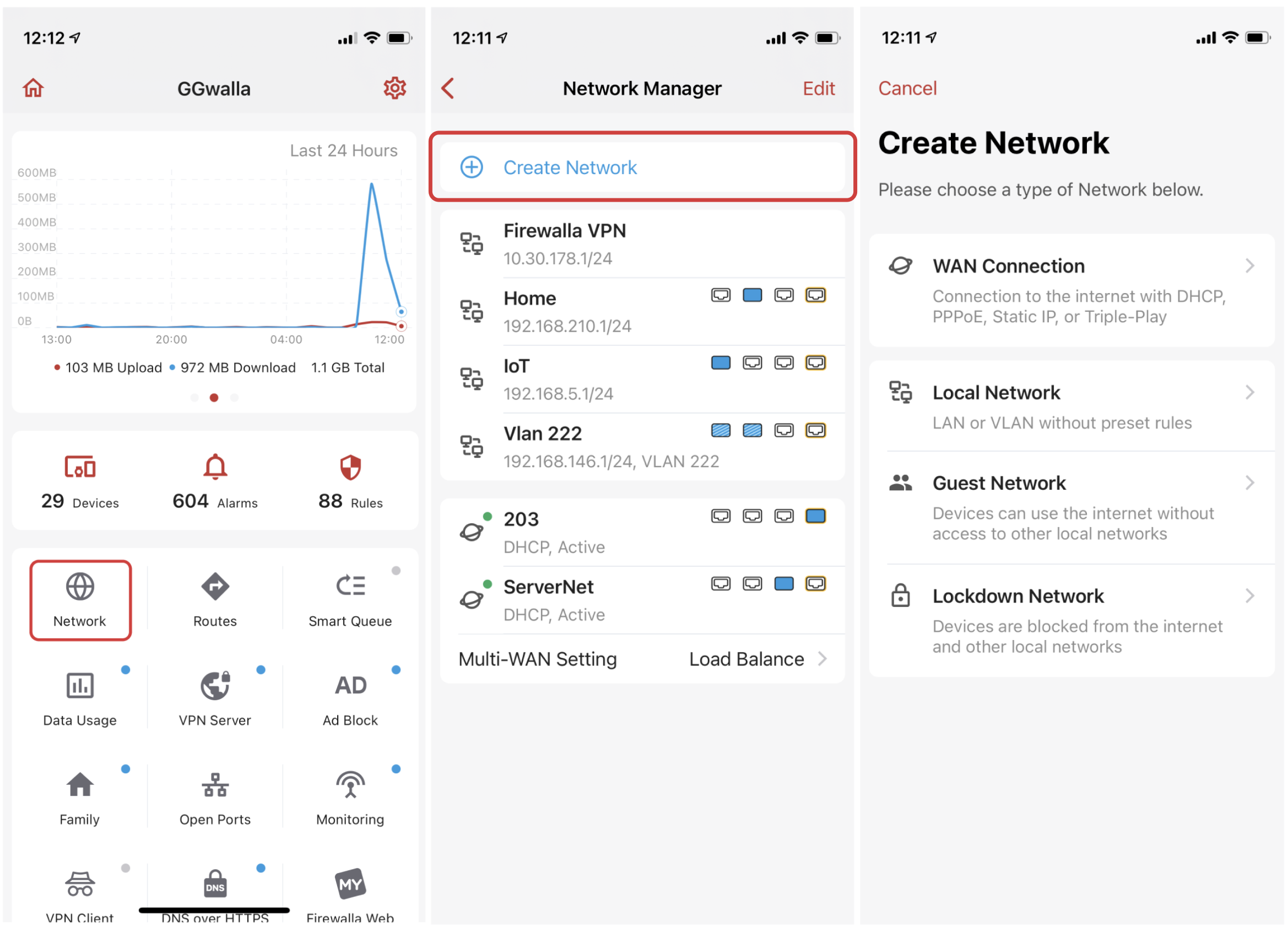The image size is (1288, 932).
Task: Toggle the first port for IoT network
Action: click(720, 362)
